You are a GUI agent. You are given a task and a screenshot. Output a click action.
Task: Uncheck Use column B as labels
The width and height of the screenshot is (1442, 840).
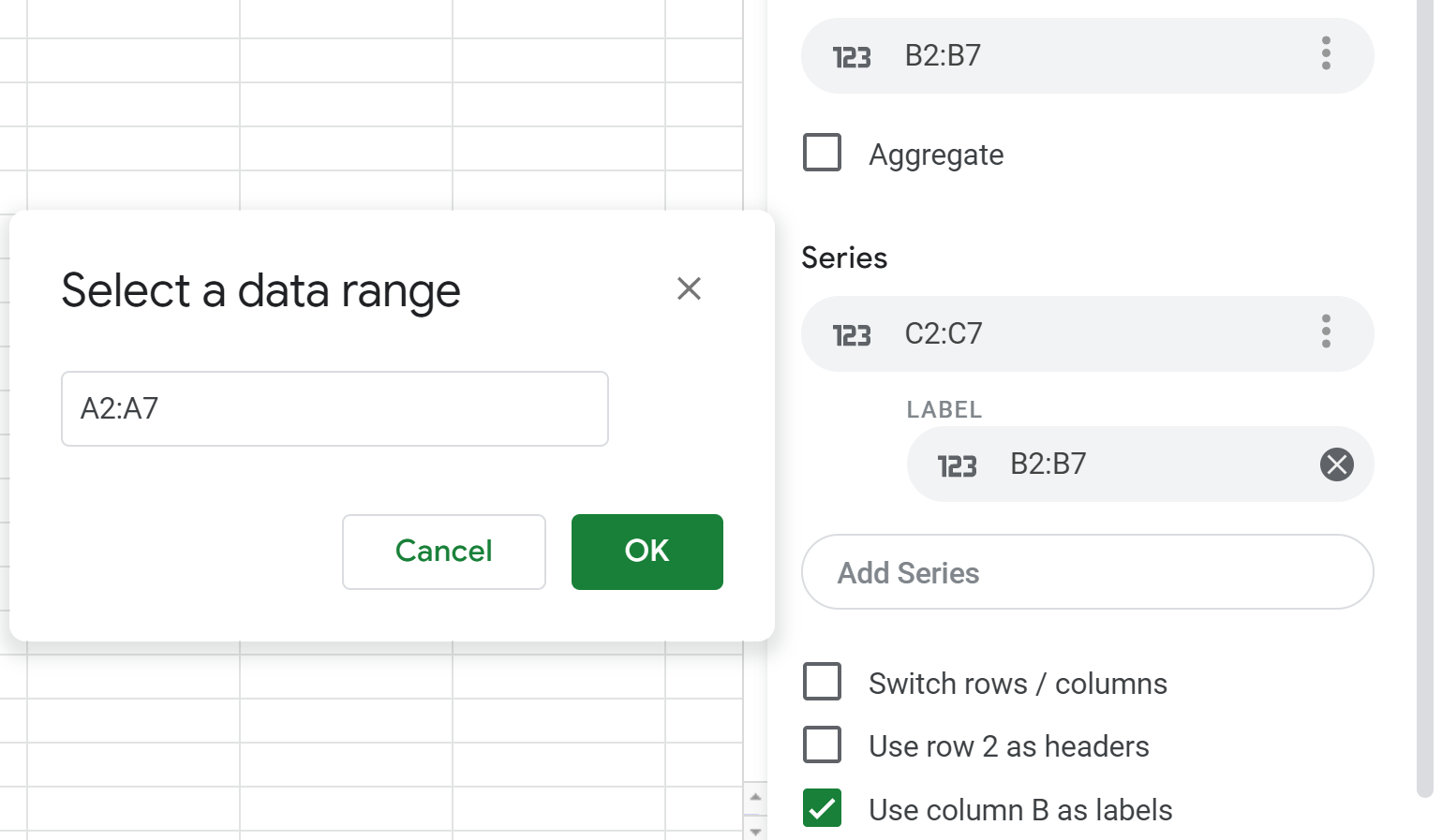822,808
